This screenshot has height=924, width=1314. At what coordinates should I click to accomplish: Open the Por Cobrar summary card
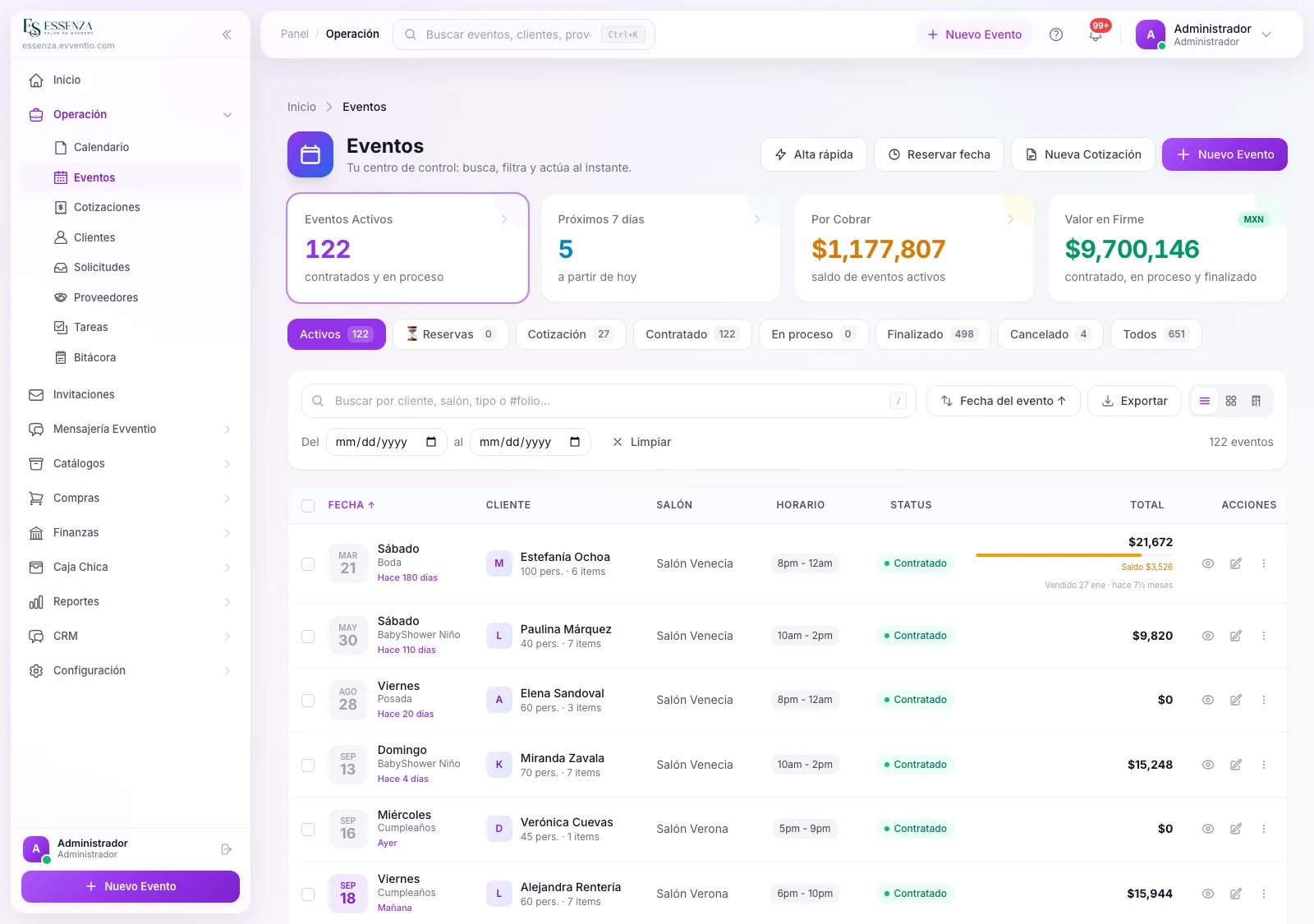(914, 248)
